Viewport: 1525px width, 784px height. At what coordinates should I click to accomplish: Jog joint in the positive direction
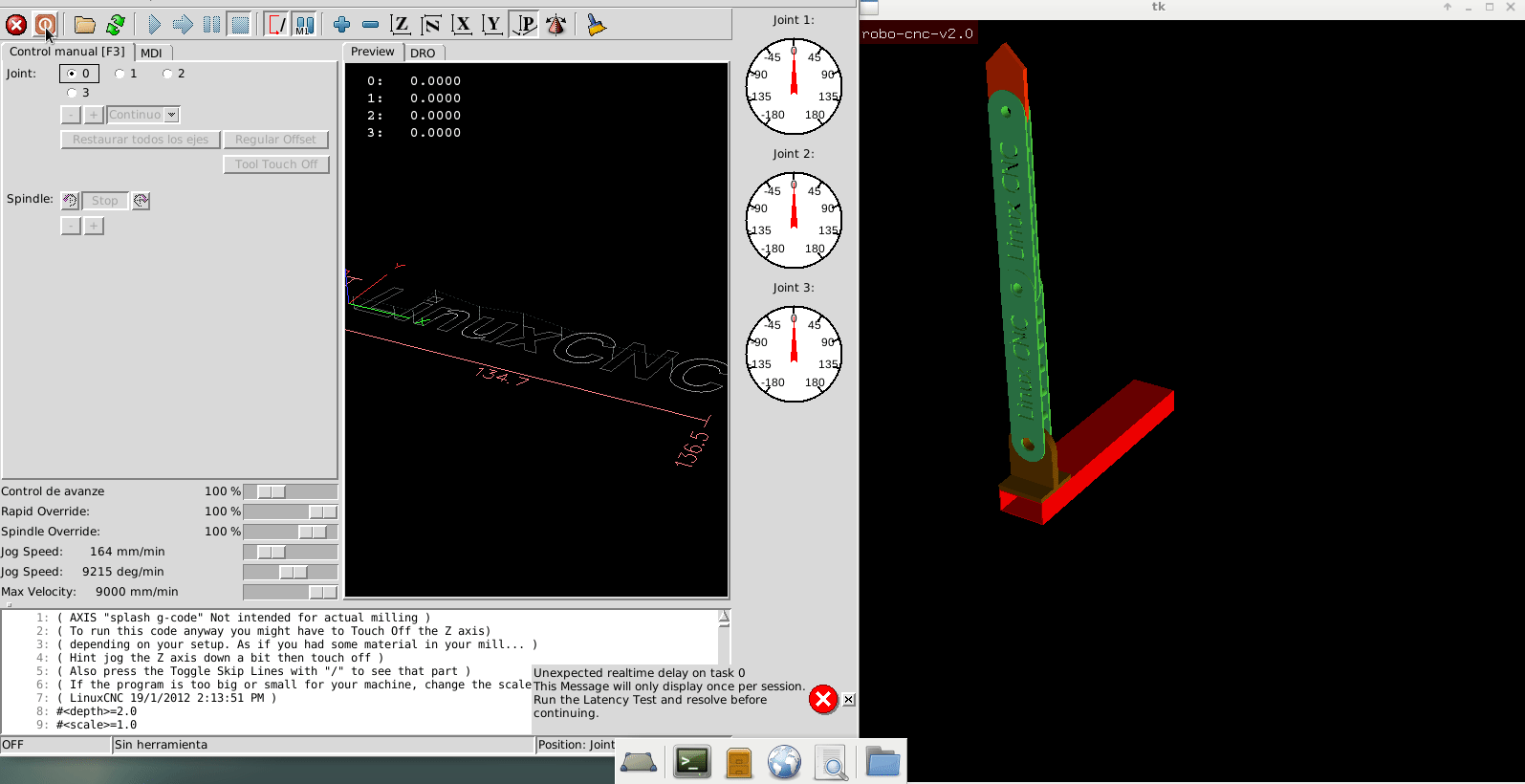[x=94, y=115]
